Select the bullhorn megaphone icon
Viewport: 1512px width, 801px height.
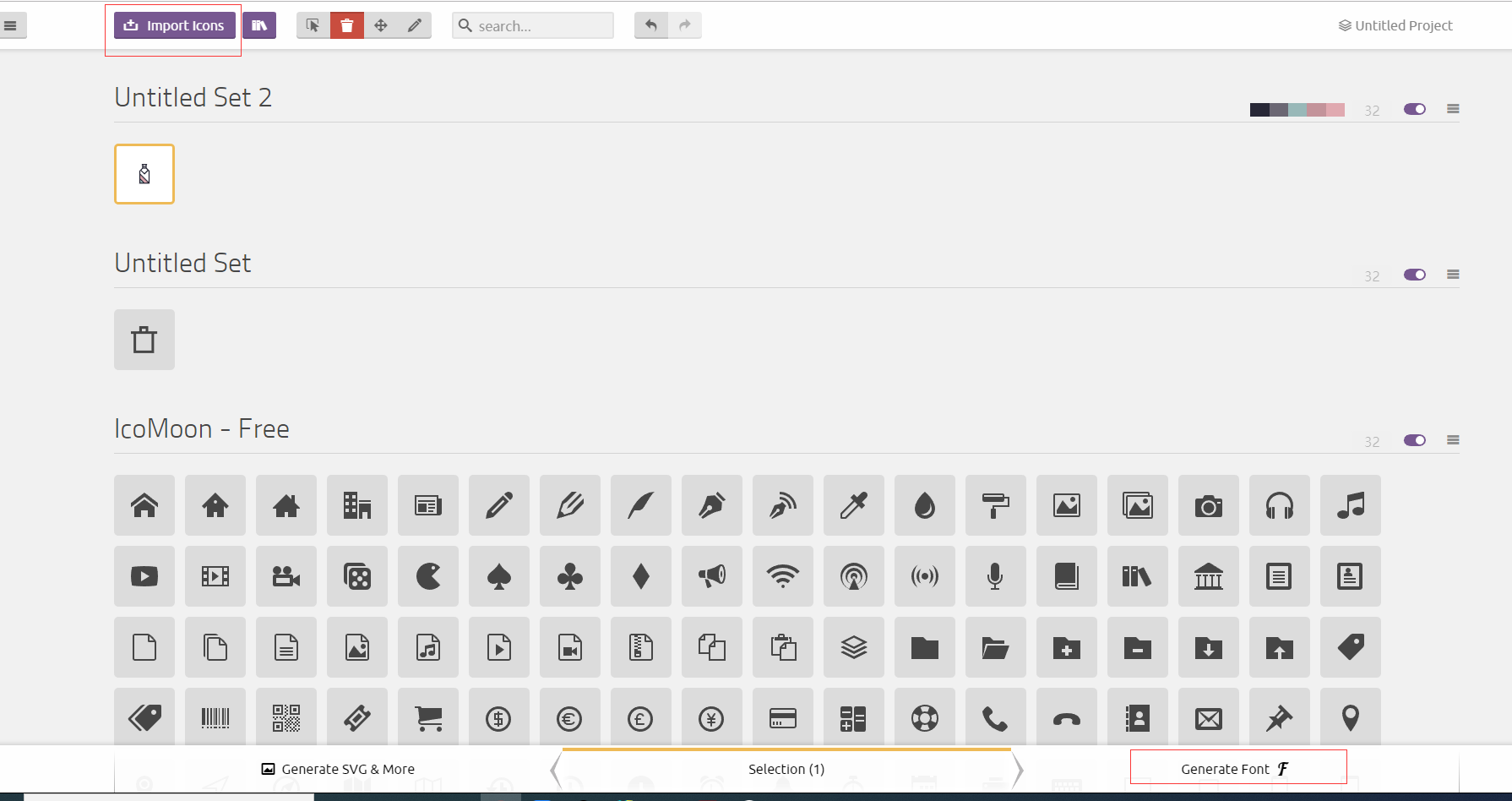pyautogui.click(x=712, y=576)
